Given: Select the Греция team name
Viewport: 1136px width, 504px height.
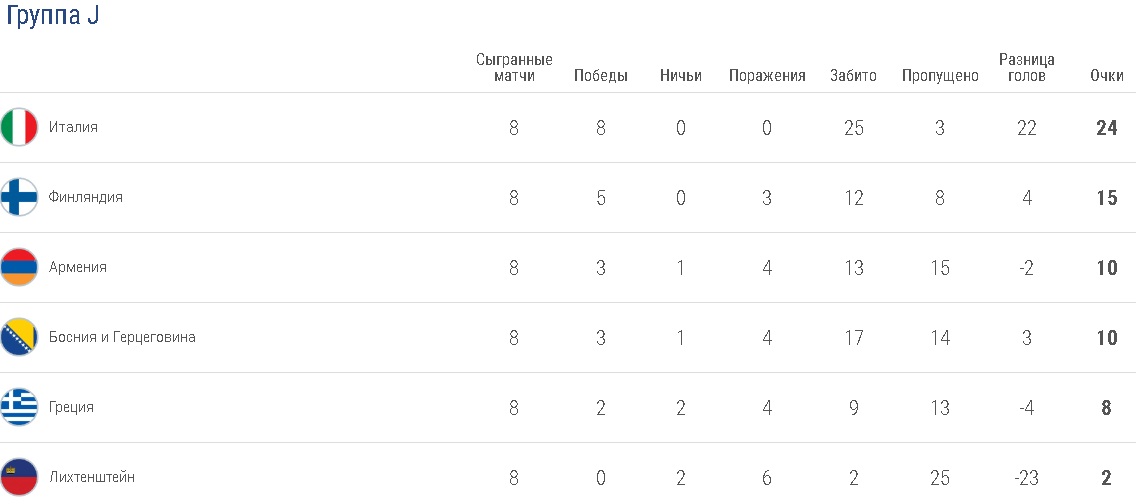Looking at the screenshot, I should click(x=72, y=408).
